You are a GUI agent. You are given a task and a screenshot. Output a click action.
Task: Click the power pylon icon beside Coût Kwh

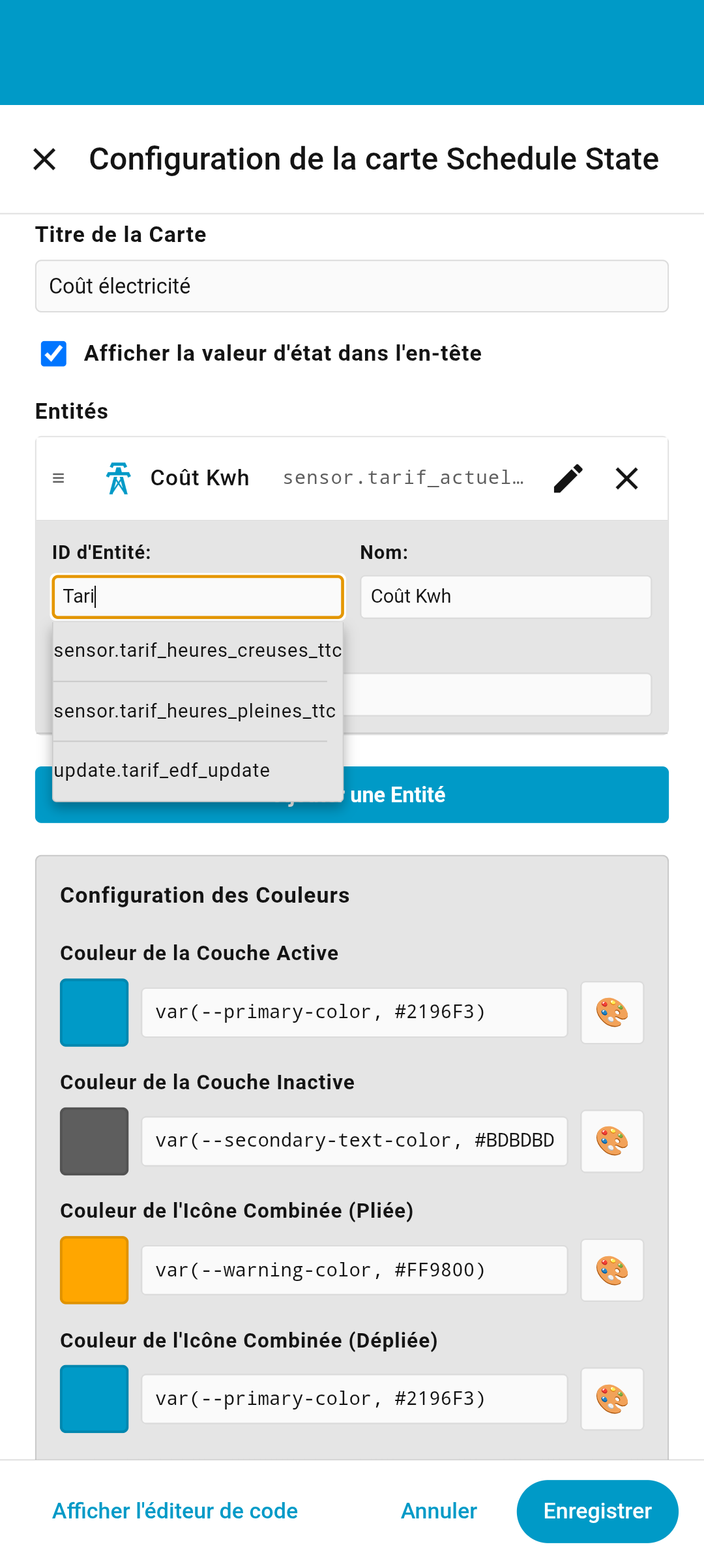[x=119, y=478]
